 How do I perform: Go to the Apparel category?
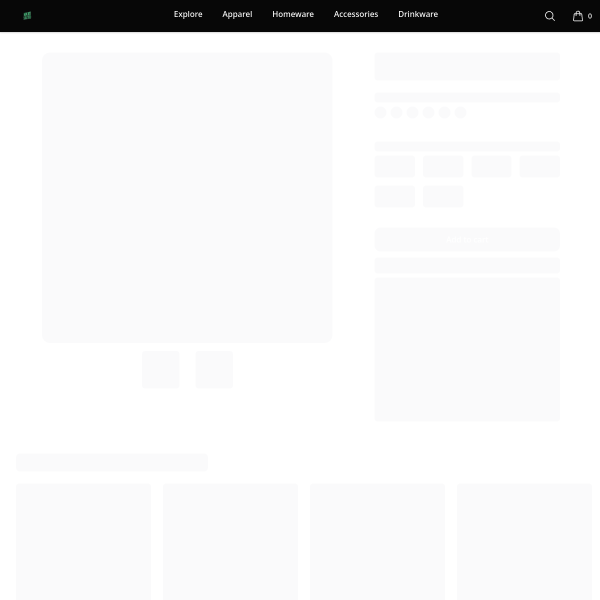(x=237, y=15)
